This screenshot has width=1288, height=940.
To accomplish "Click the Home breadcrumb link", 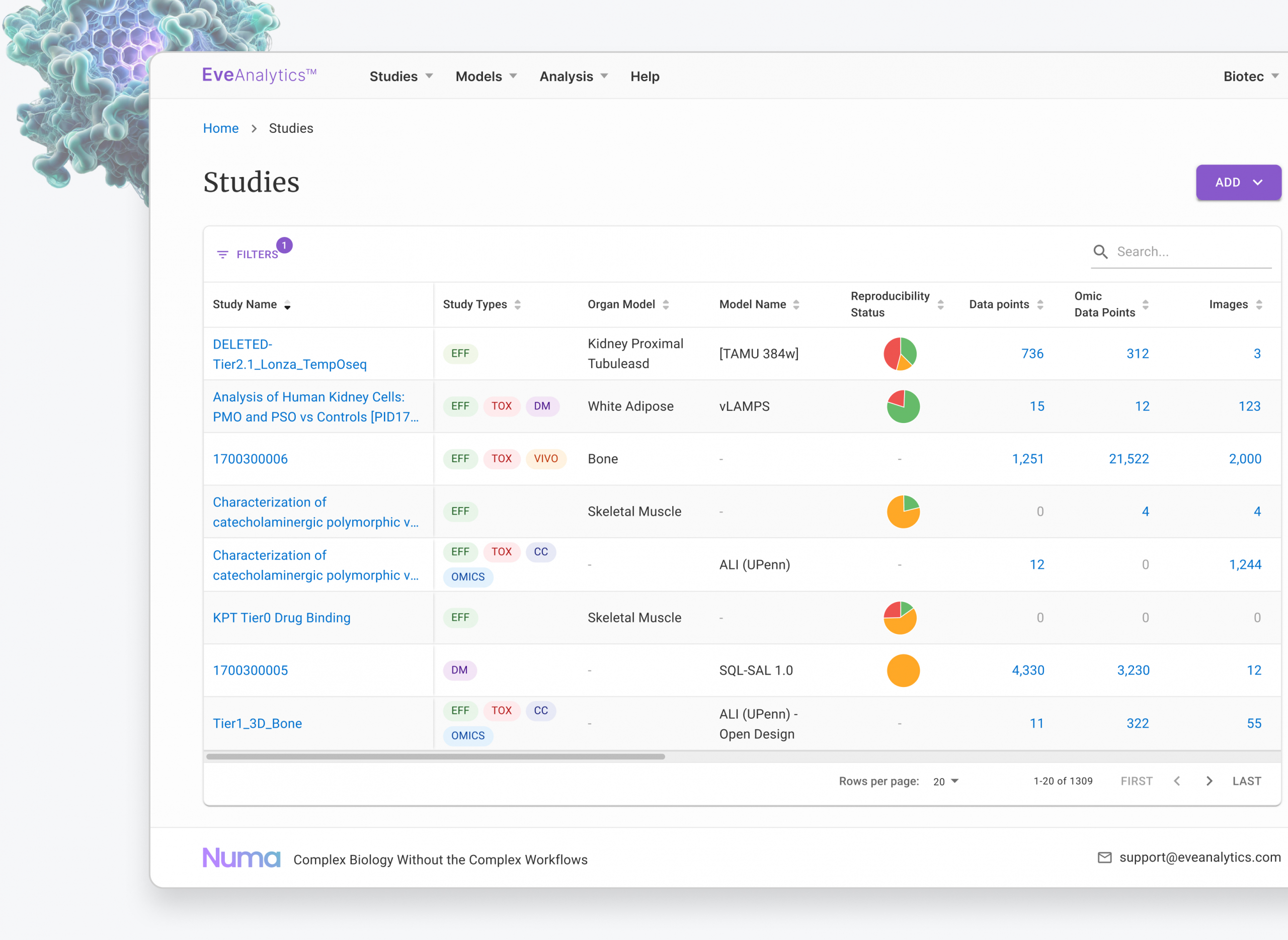I will (x=221, y=128).
